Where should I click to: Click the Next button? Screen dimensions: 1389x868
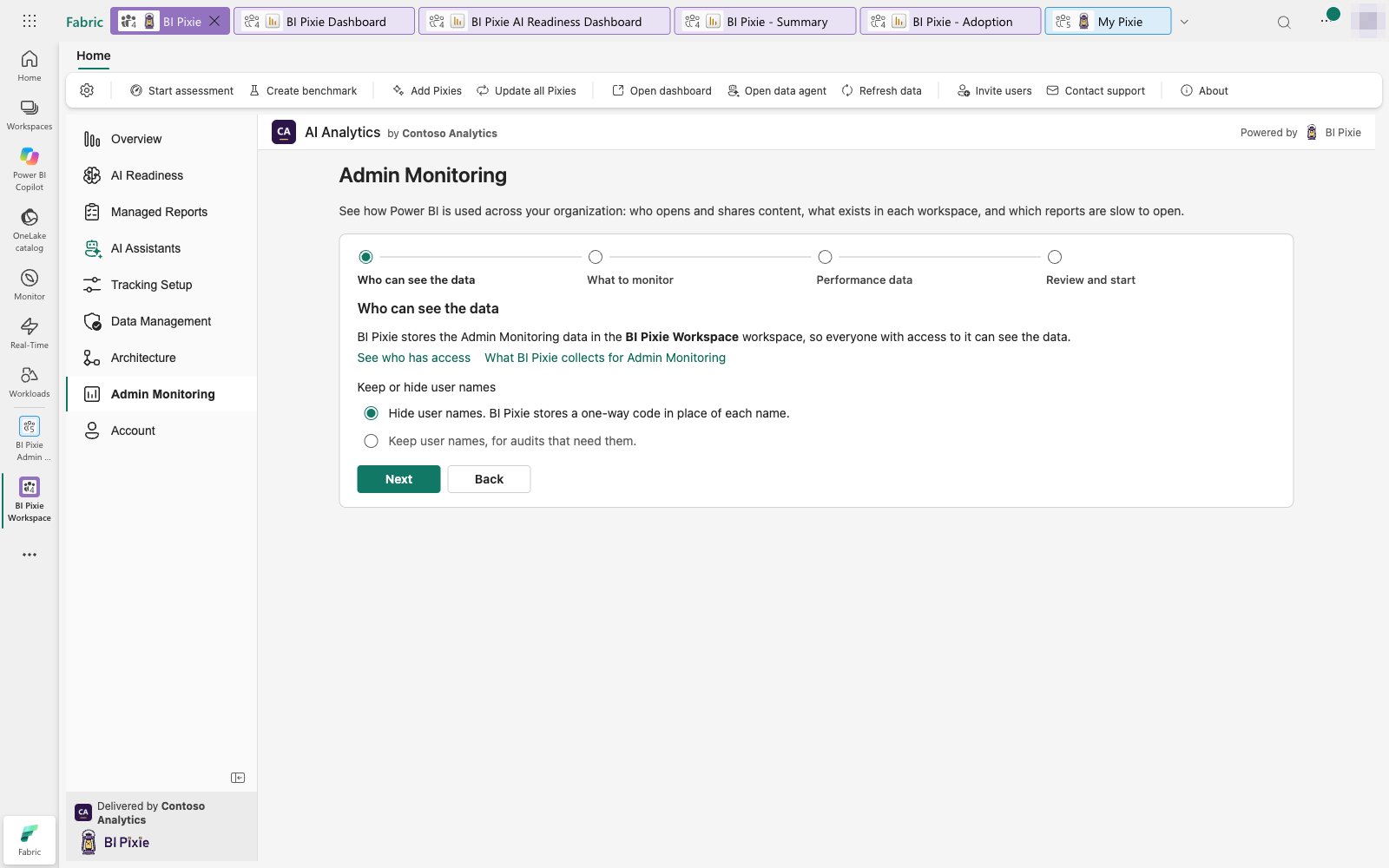398,479
